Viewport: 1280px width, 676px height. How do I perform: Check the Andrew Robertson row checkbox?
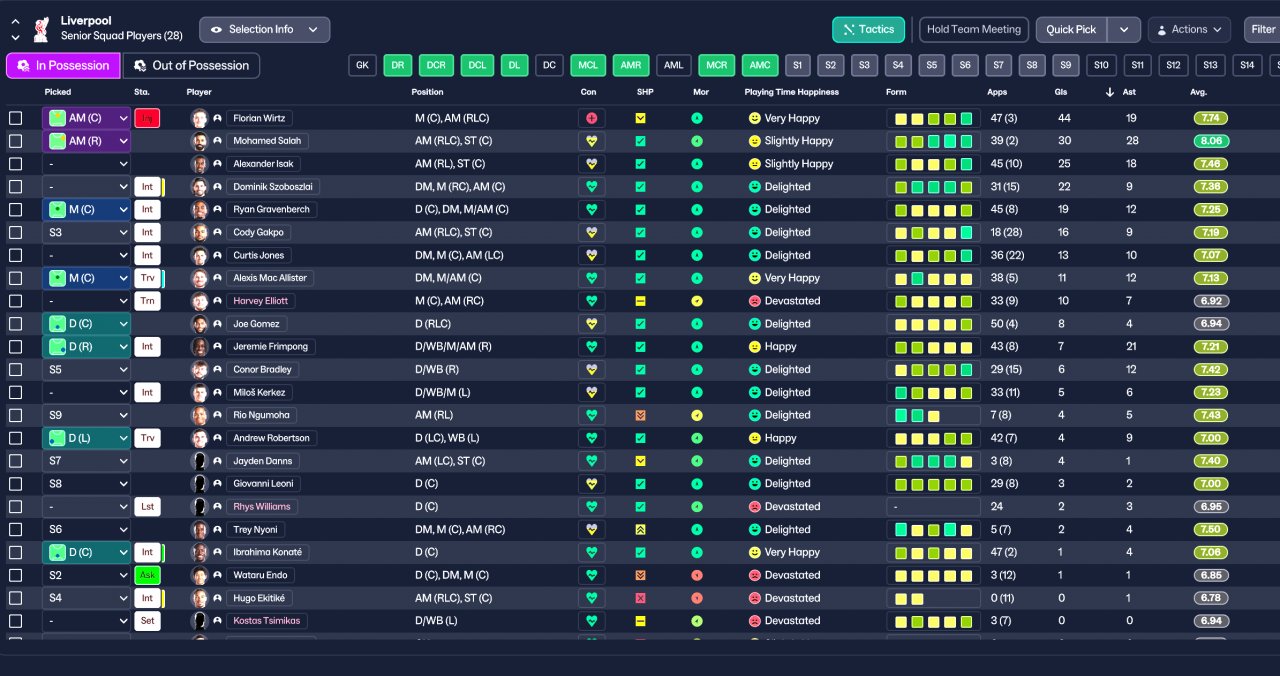(x=15, y=438)
